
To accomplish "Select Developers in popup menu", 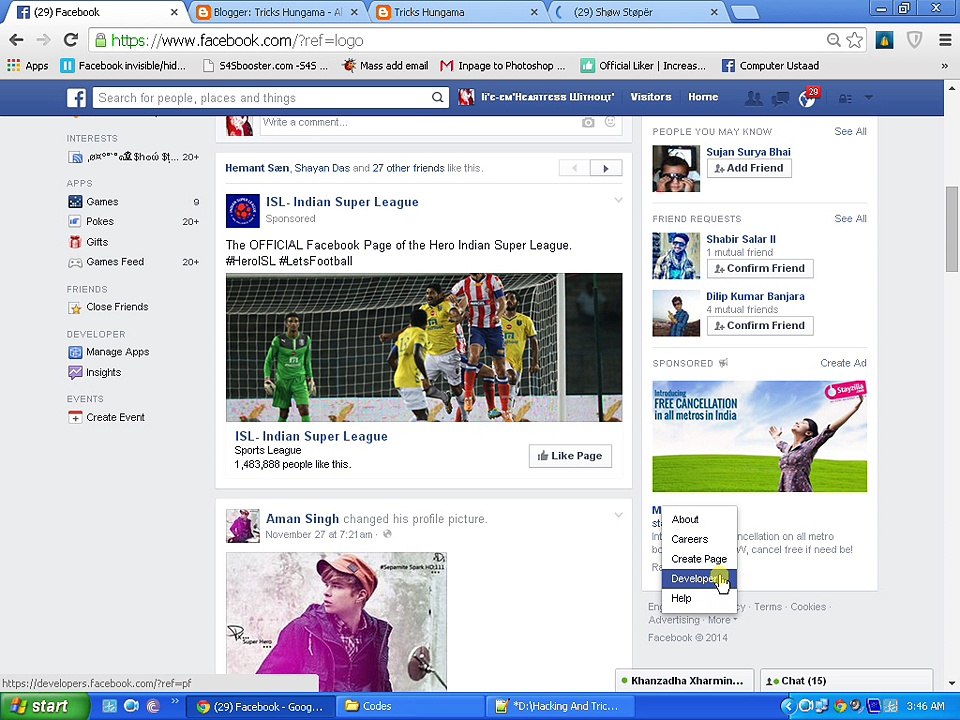I will tap(699, 579).
